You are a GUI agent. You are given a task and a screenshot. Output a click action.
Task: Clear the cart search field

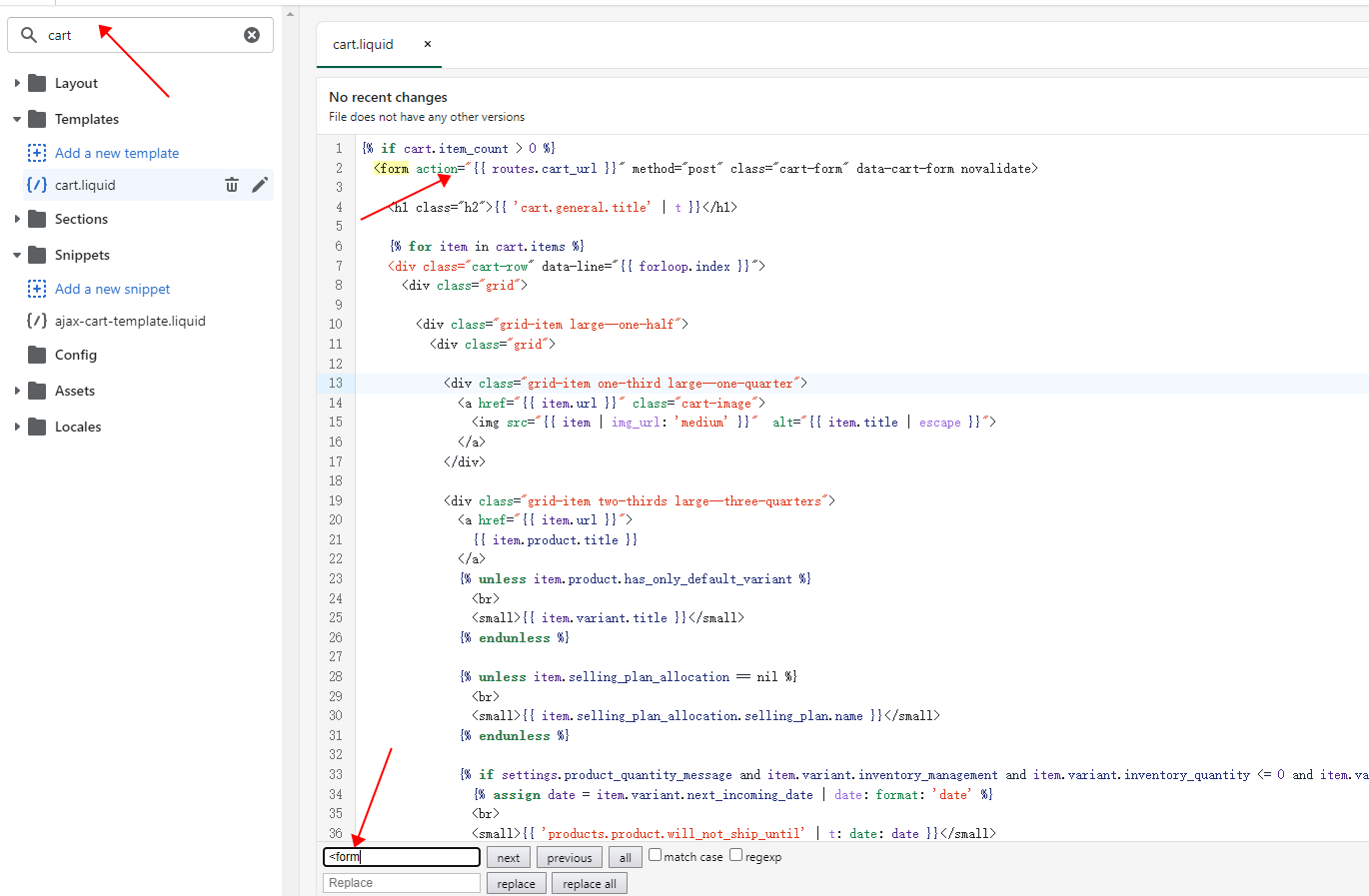tap(252, 35)
